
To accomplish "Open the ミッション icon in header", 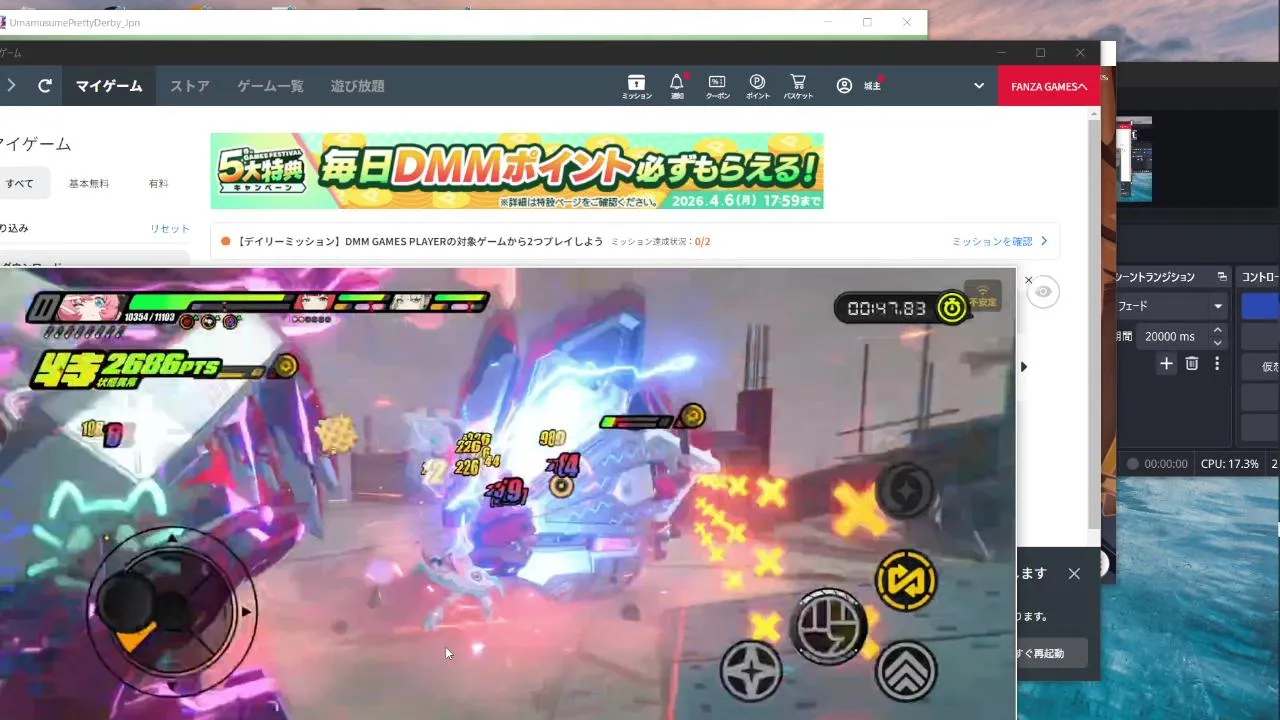I will (x=636, y=86).
